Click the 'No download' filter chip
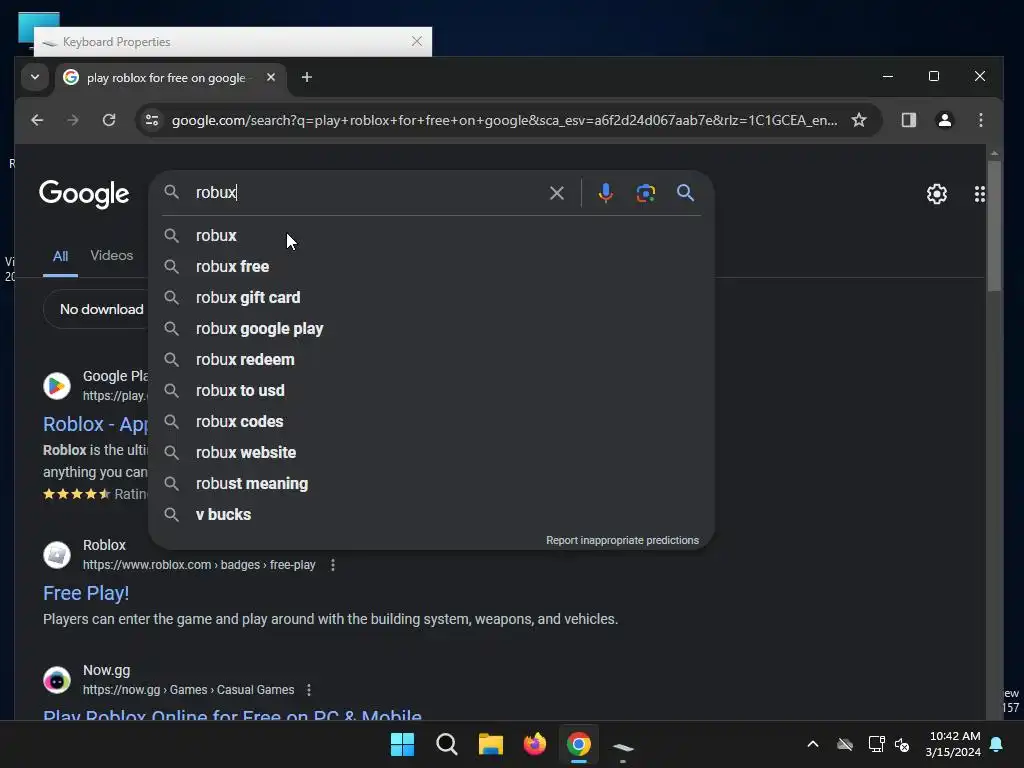The height and width of the screenshot is (768, 1024). coord(98,310)
